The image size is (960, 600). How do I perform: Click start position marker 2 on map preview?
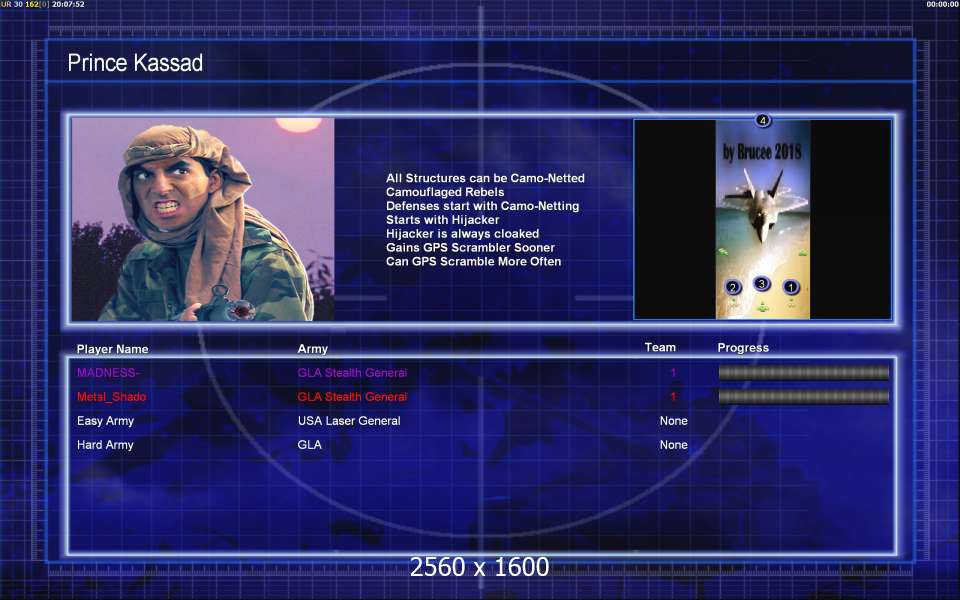pos(732,287)
